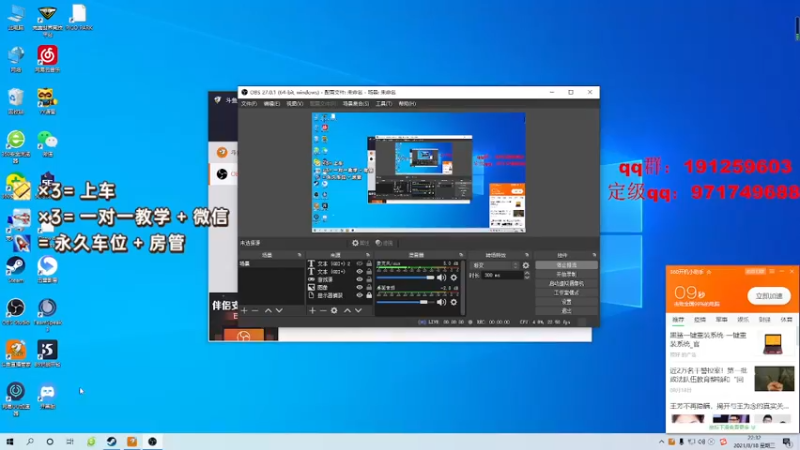Open the transition properties gear icon
This screenshot has height=450, width=800.
click(526, 265)
